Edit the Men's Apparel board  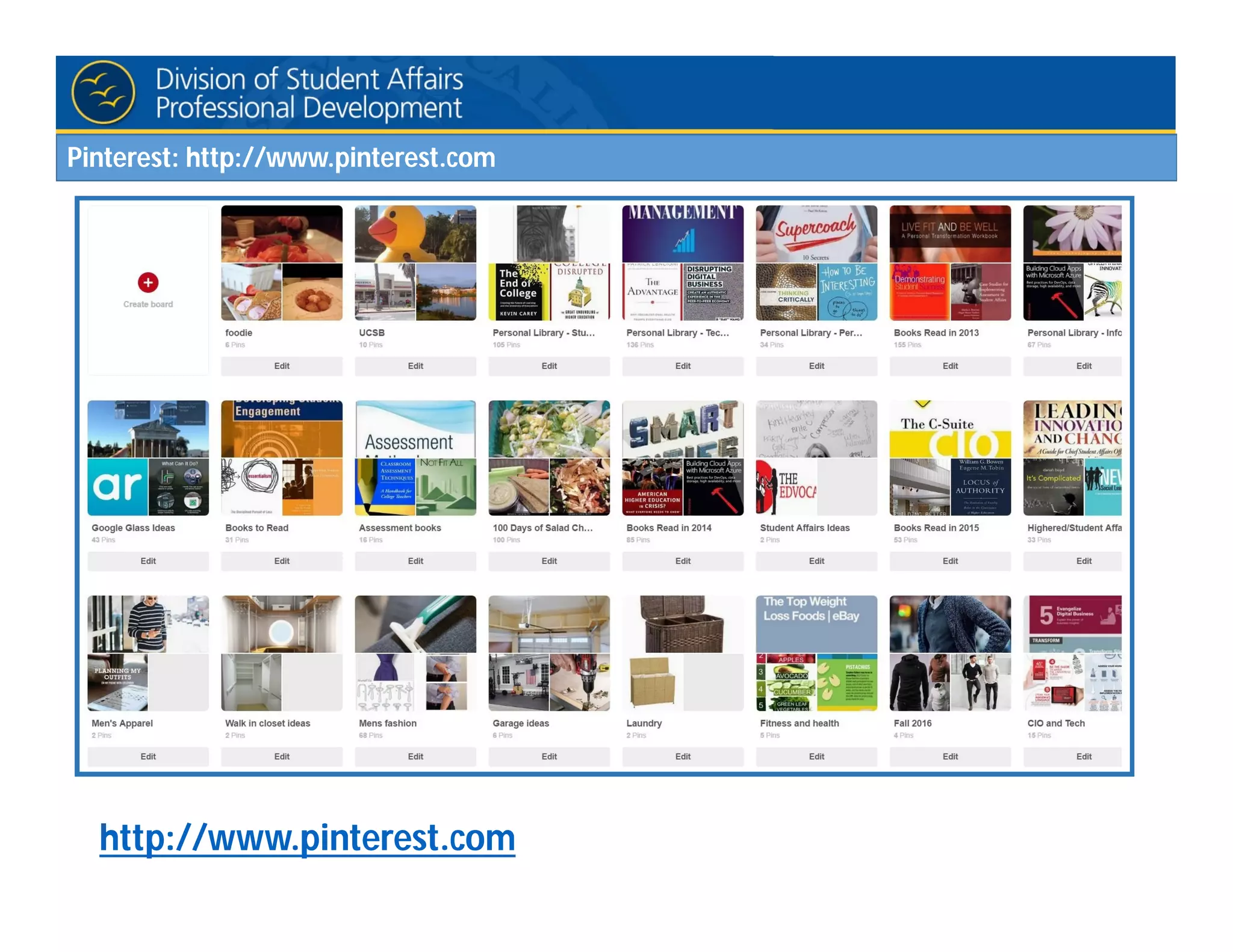pos(148,756)
